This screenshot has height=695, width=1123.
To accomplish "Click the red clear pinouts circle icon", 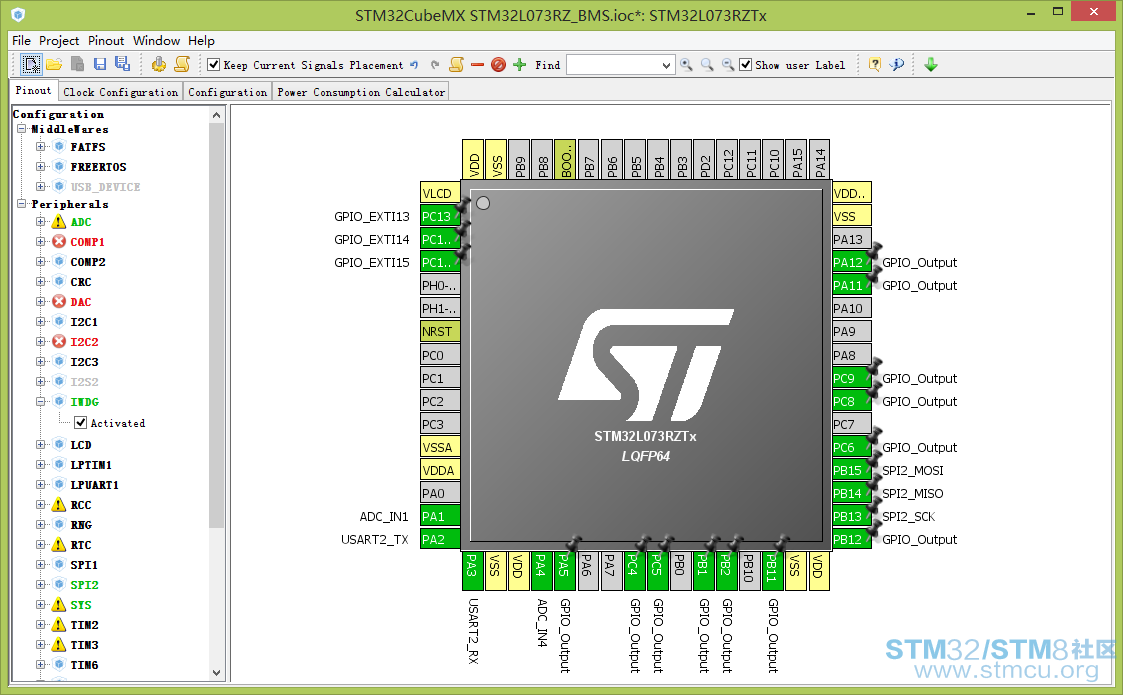I will point(498,64).
